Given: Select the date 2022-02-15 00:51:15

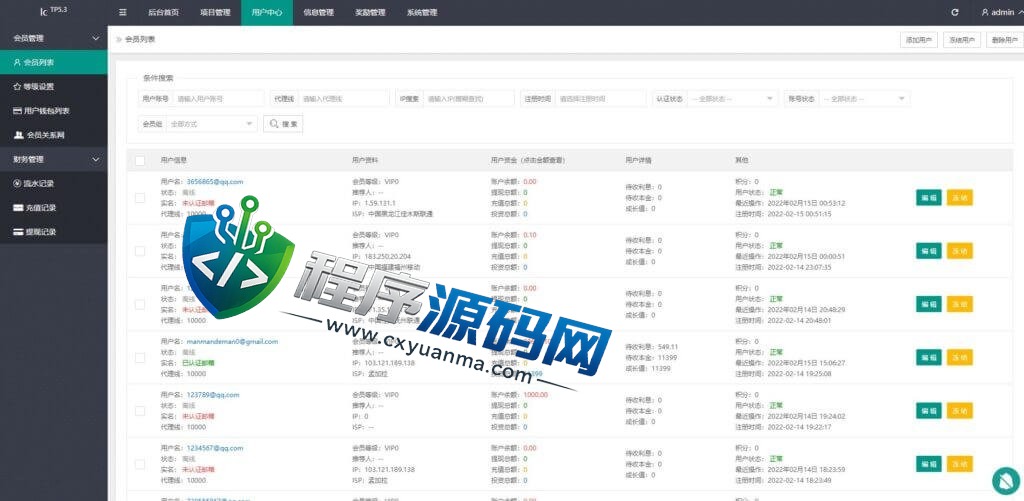Looking at the screenshot, I should (x=799, y=214).
